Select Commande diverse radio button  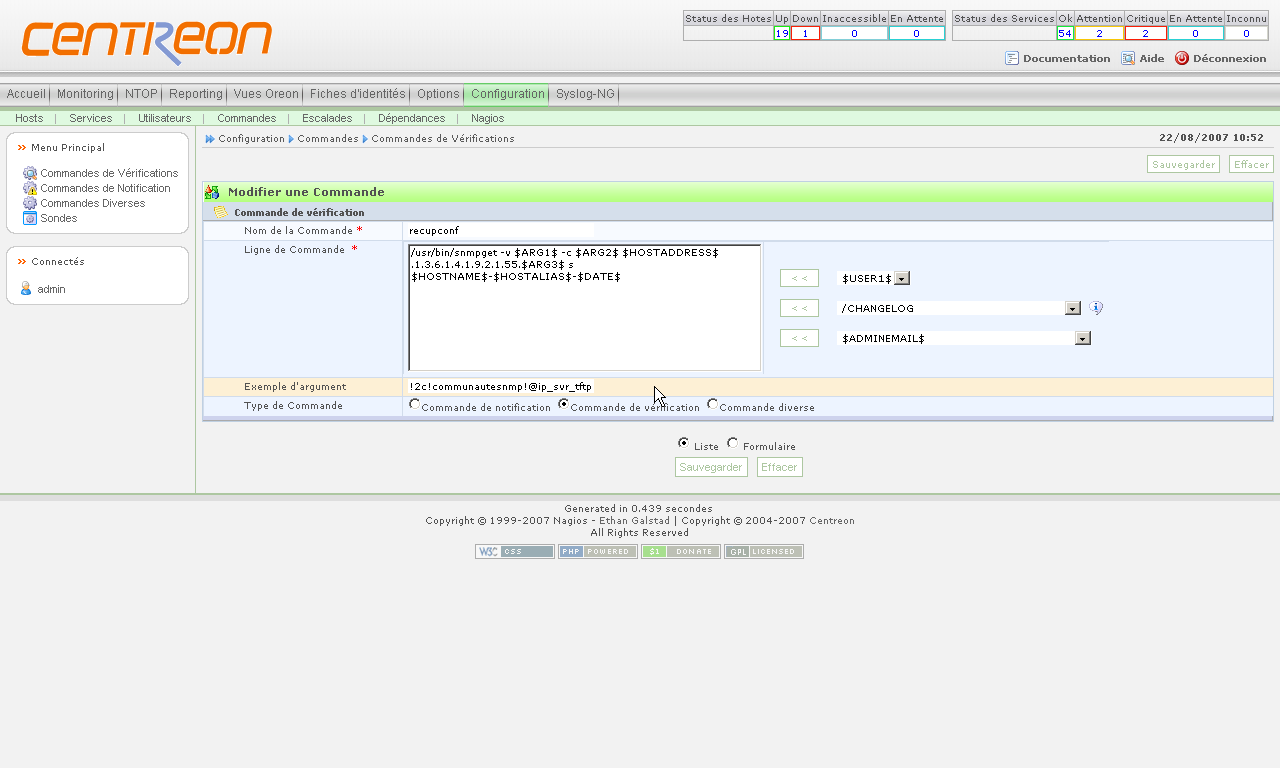(713, 404)
